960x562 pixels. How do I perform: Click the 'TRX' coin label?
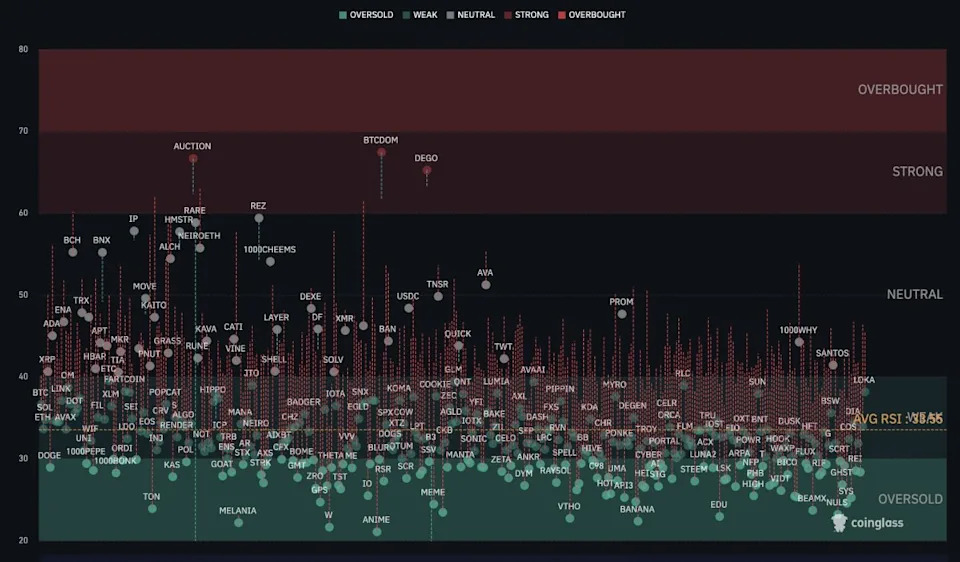point(81,301)
